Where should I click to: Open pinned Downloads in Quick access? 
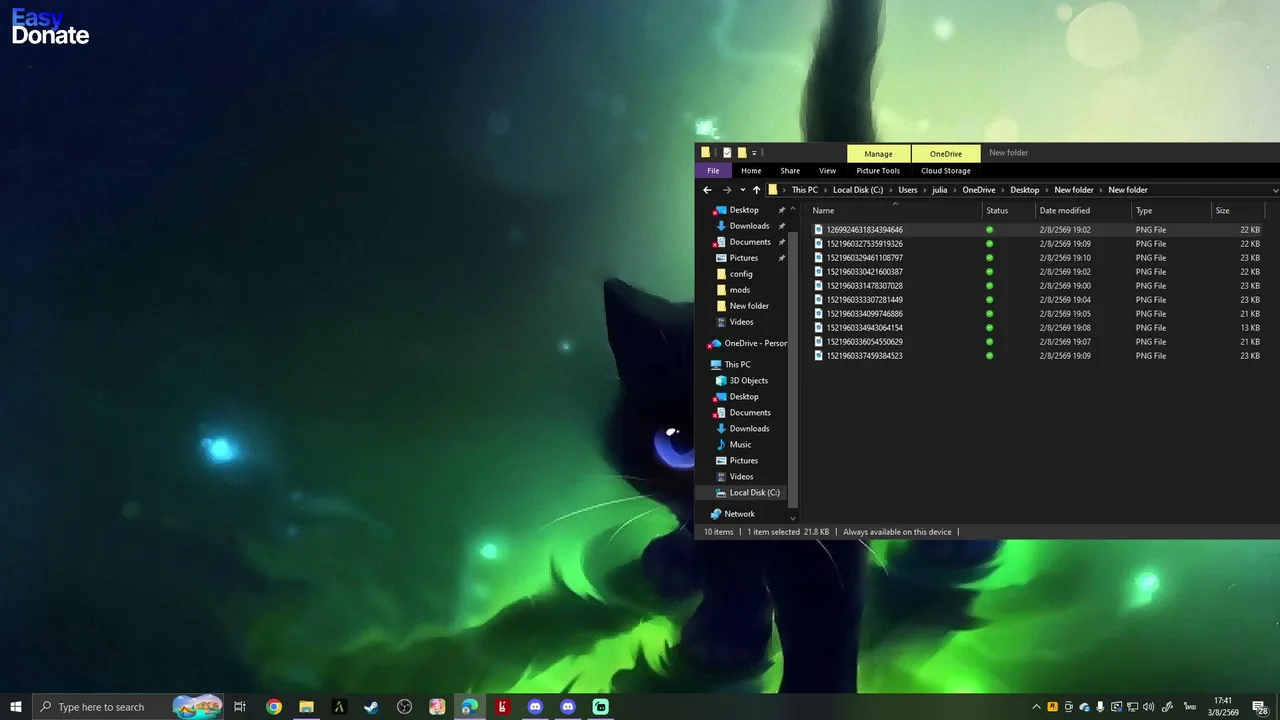749,226
